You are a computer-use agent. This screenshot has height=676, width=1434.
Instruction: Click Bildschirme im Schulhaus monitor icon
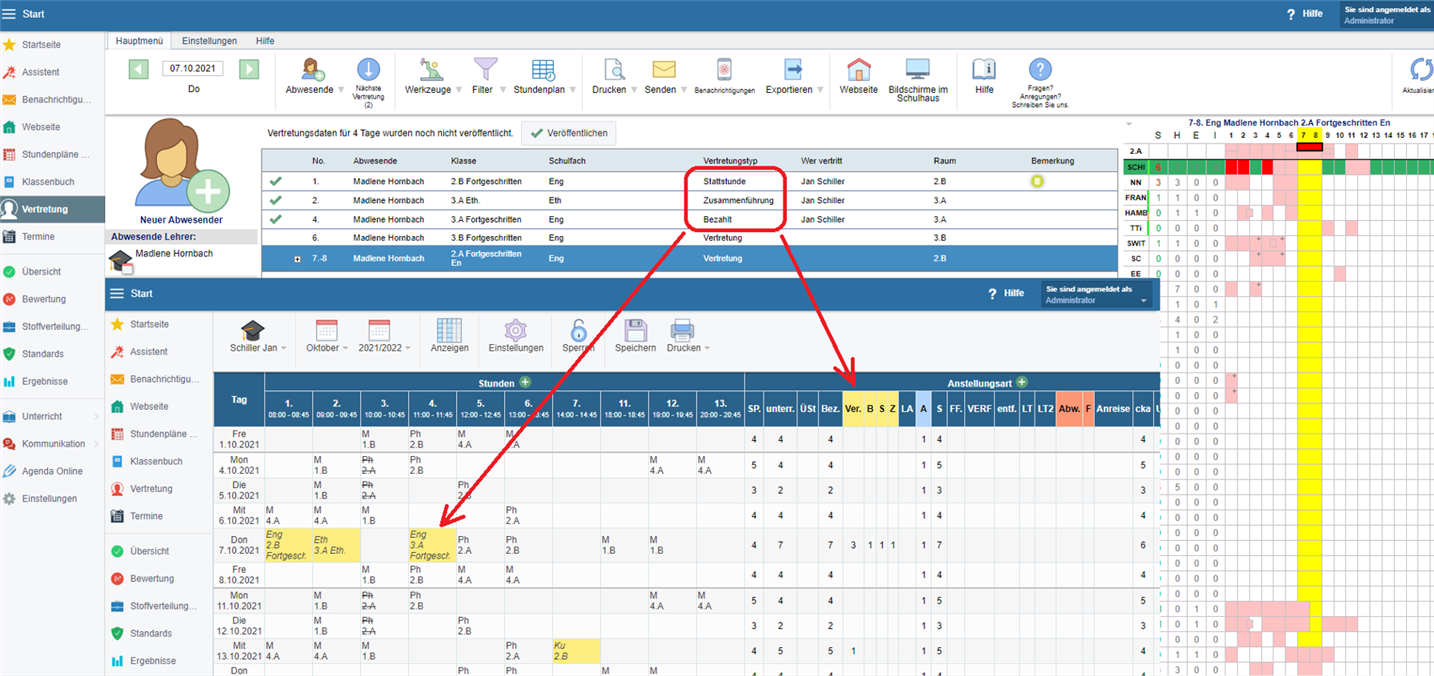click(x=918, y=69)
